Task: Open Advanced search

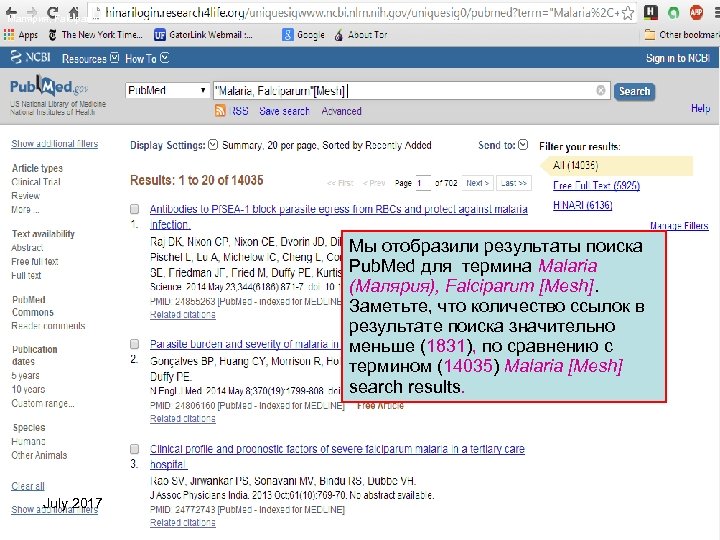Action: [x=341, y=111]
